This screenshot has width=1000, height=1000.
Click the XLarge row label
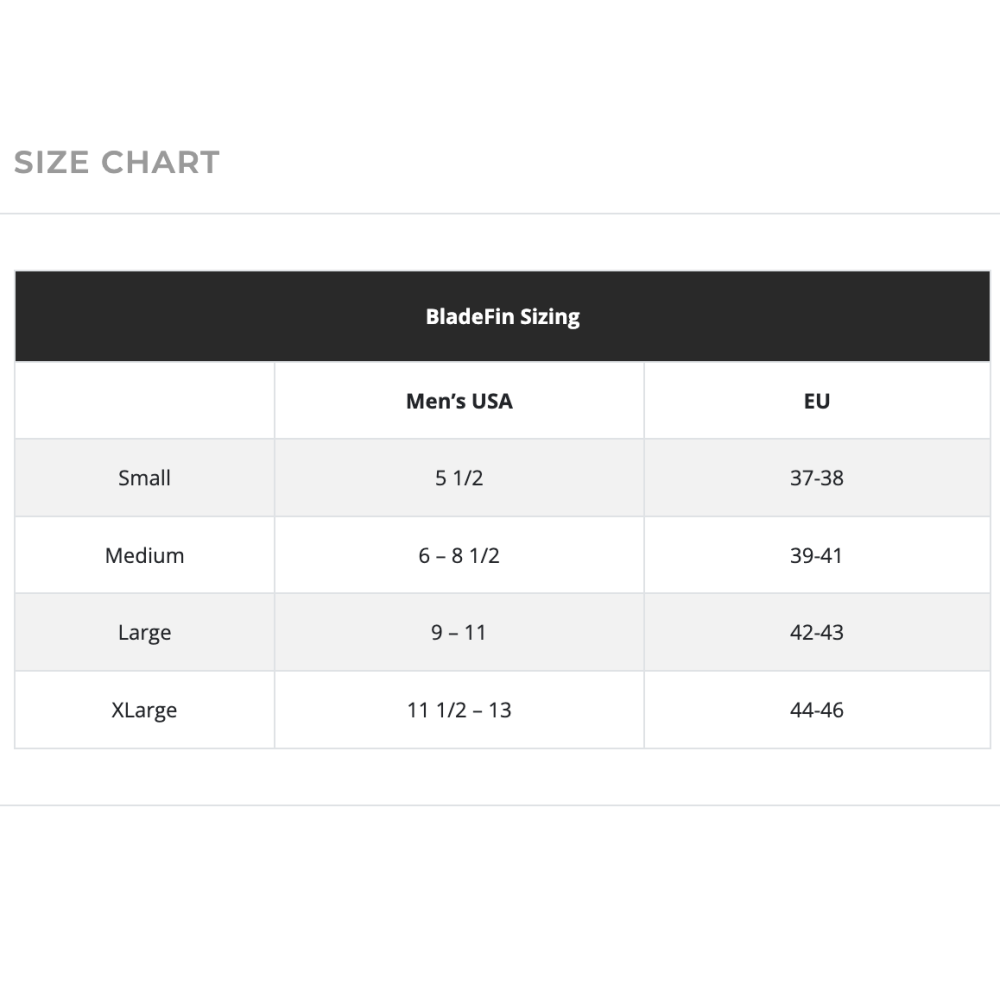[144, 710]
